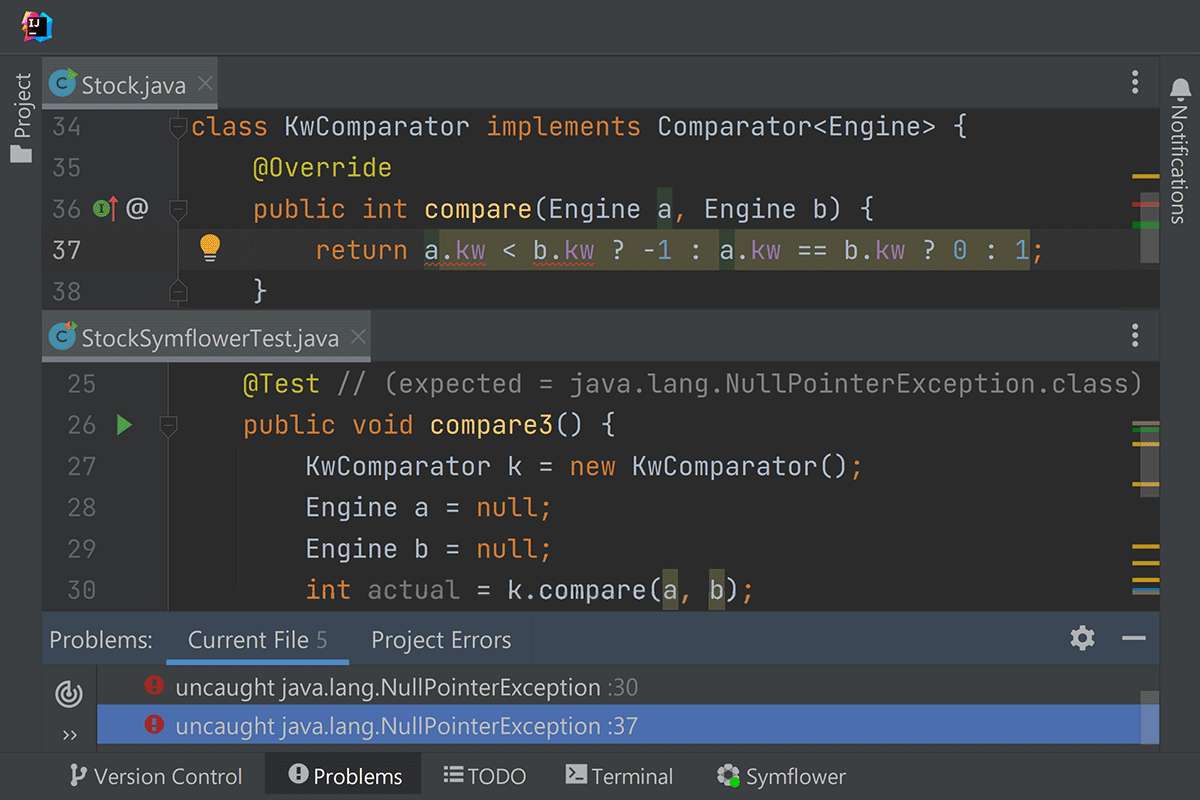This screenshot has width=1200, height=800.
Task: Open the Problems panel settings gear
Action: click(x=1082, y=639)
